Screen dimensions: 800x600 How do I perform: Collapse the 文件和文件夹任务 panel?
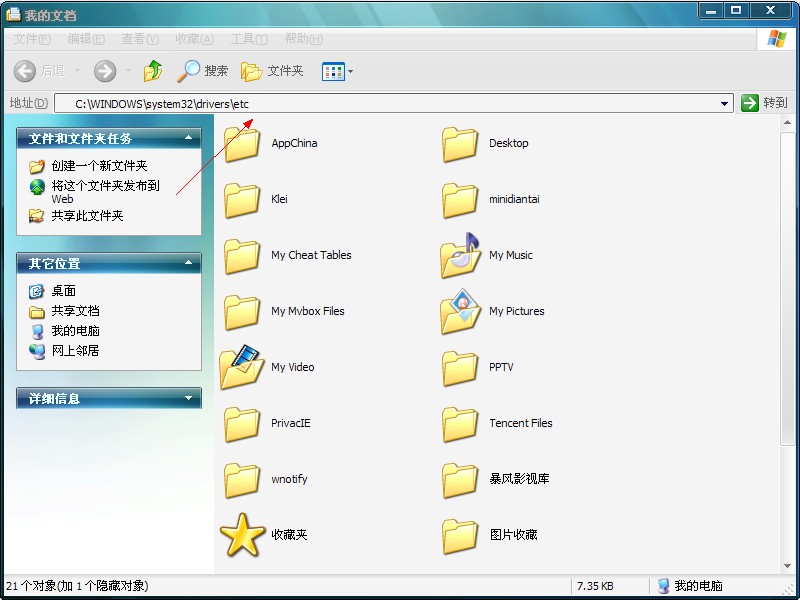[x=188, y=138]
